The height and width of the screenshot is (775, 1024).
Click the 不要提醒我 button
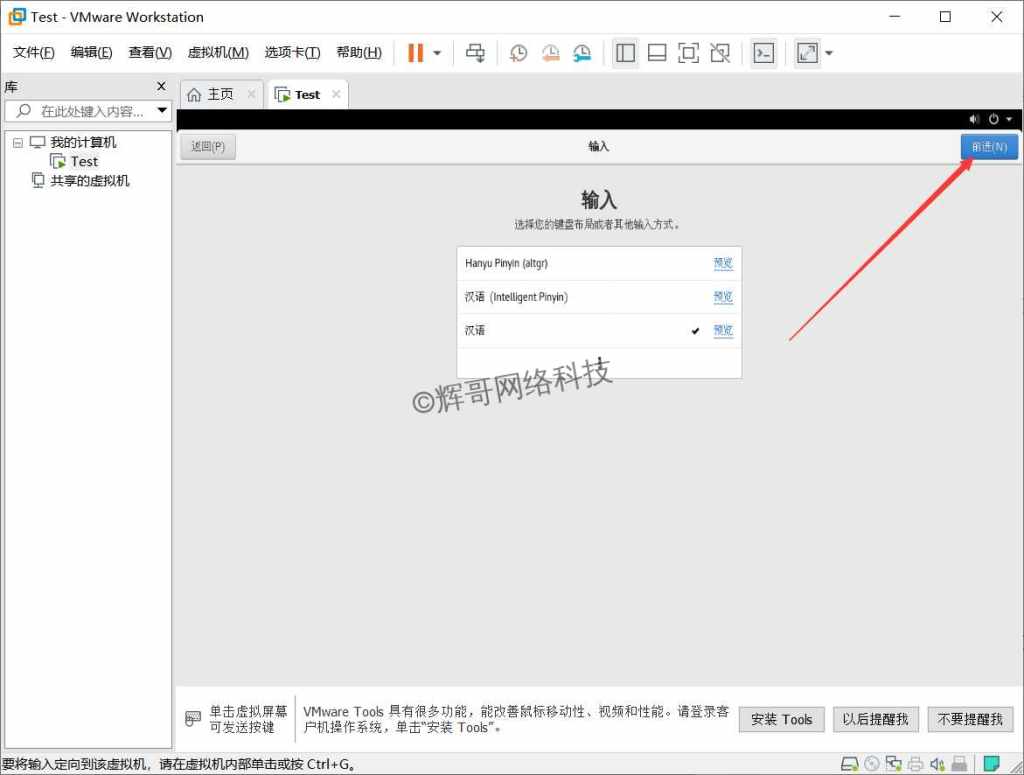click(970, 720)
